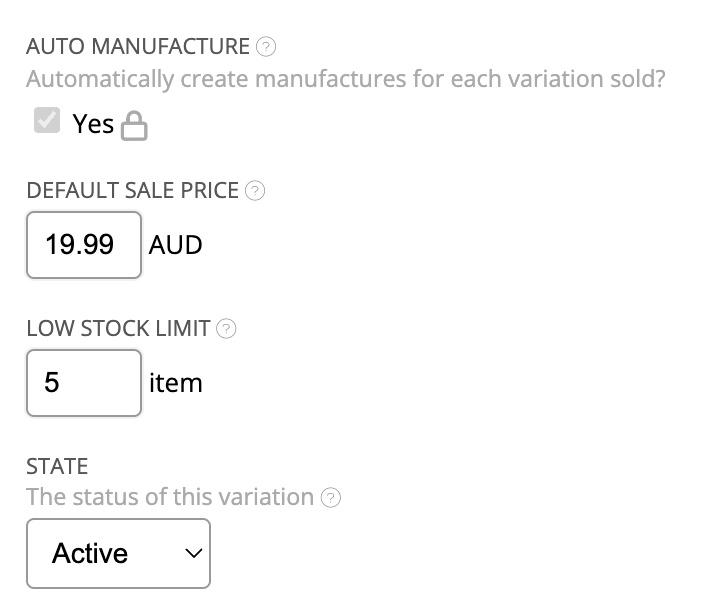This screenshot has height=606, width=708.
Task: Select the Active text in the State selector
Action: 90,553
